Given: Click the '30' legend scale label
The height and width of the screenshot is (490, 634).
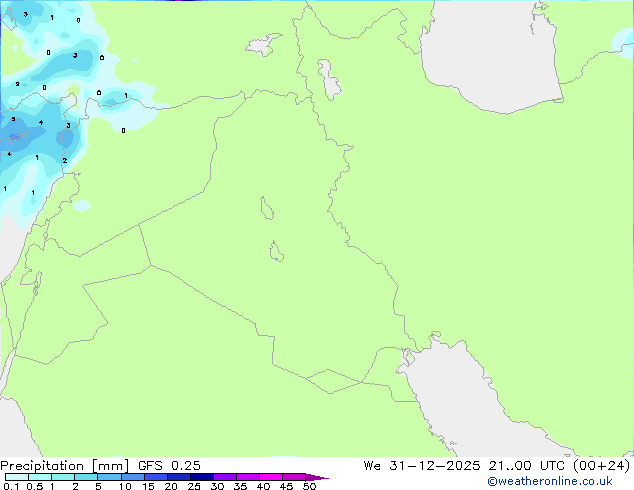Looking at the screenshot, I should [217, 486].
